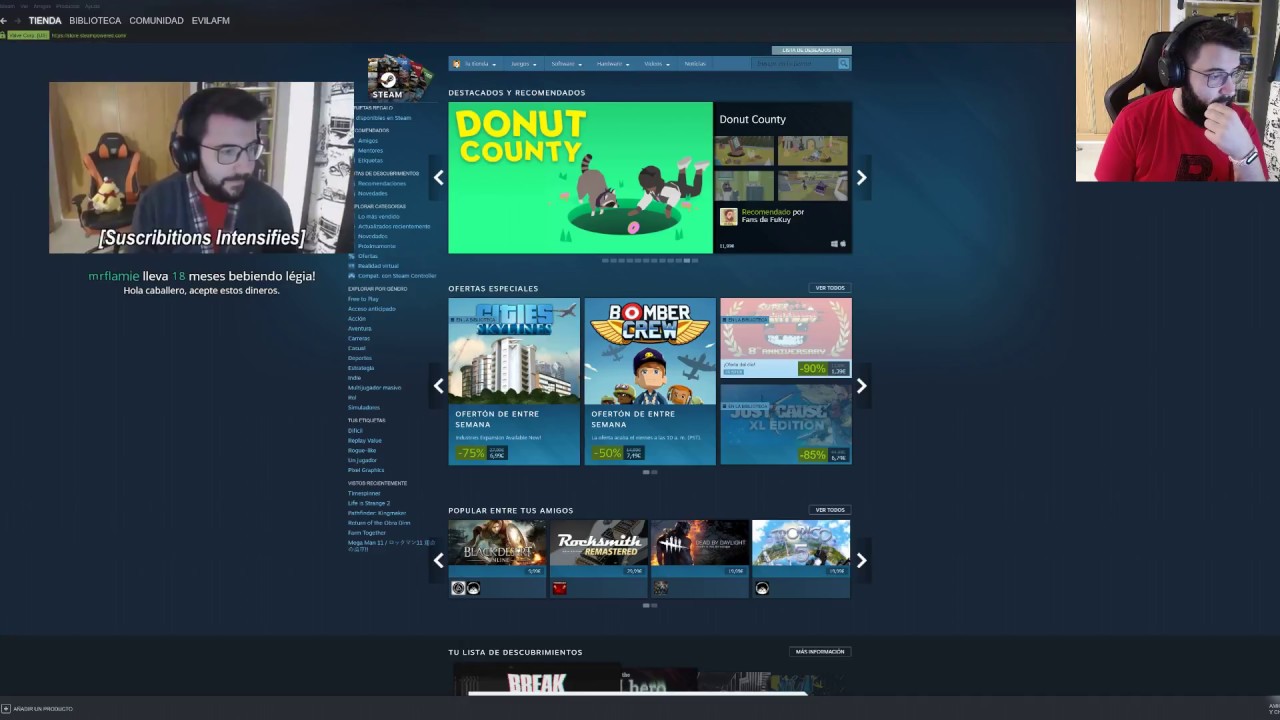Expand the Videos dropdown menu
Image resolution: width=1280 pixels, height=720 pixels.
click(656, 64)
